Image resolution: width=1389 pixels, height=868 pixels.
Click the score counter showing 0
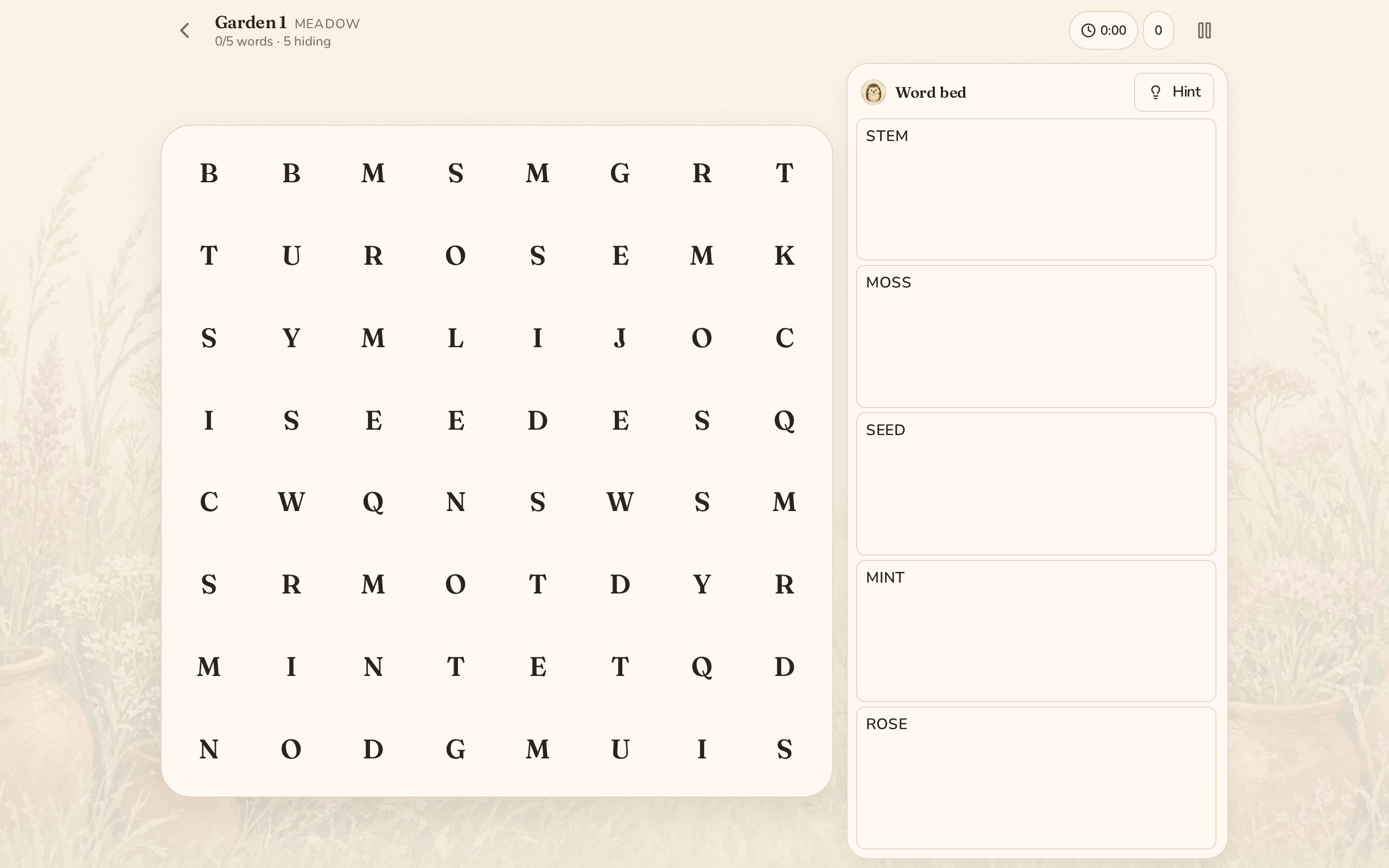click(x=1158, y=30)
